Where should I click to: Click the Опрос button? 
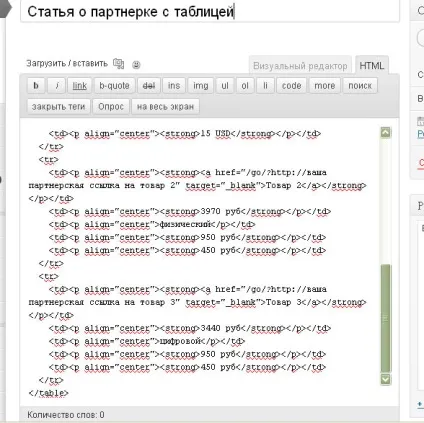coord(111,107)
